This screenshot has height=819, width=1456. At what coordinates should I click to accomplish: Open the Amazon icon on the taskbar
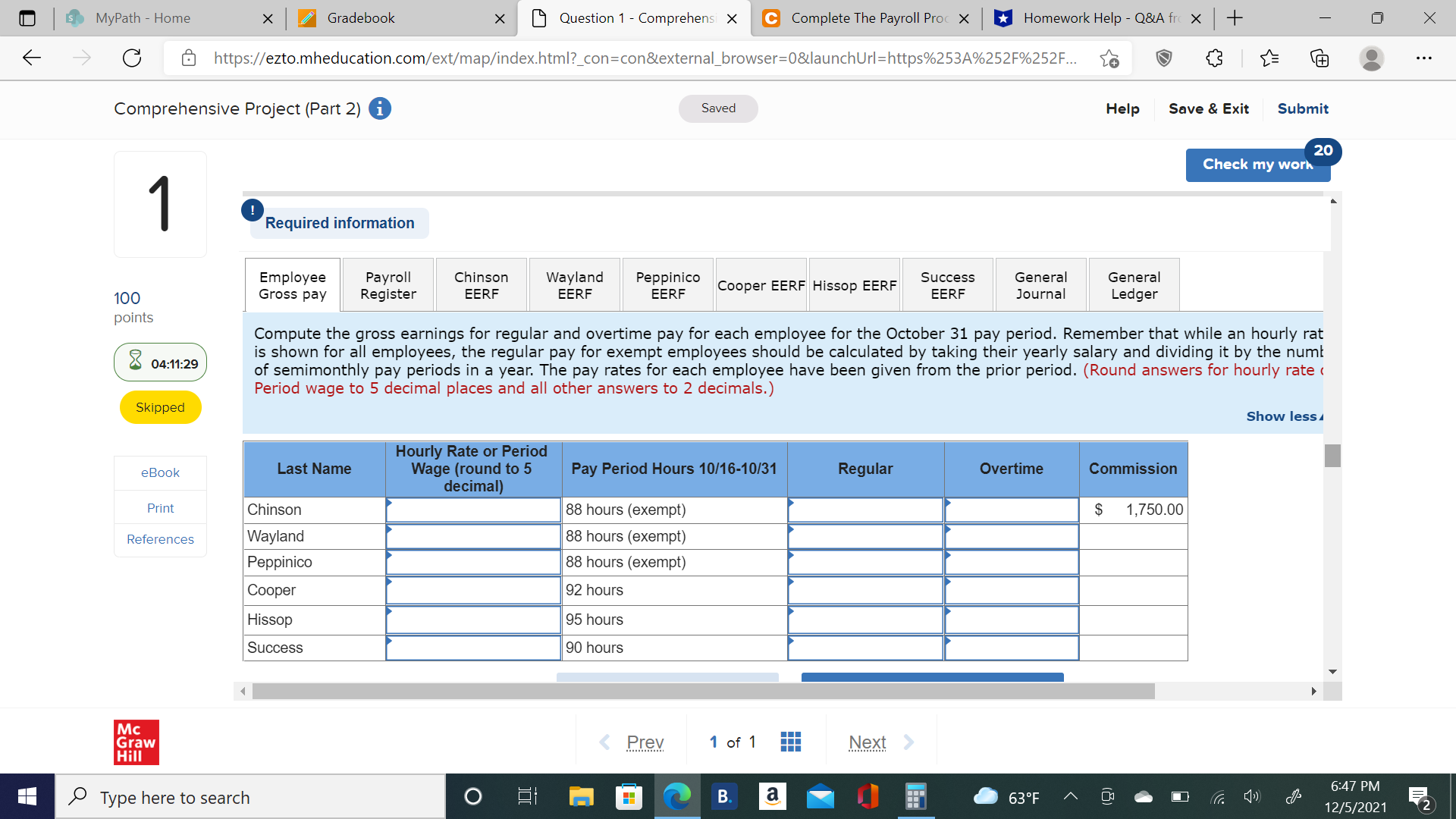(773, 796)
